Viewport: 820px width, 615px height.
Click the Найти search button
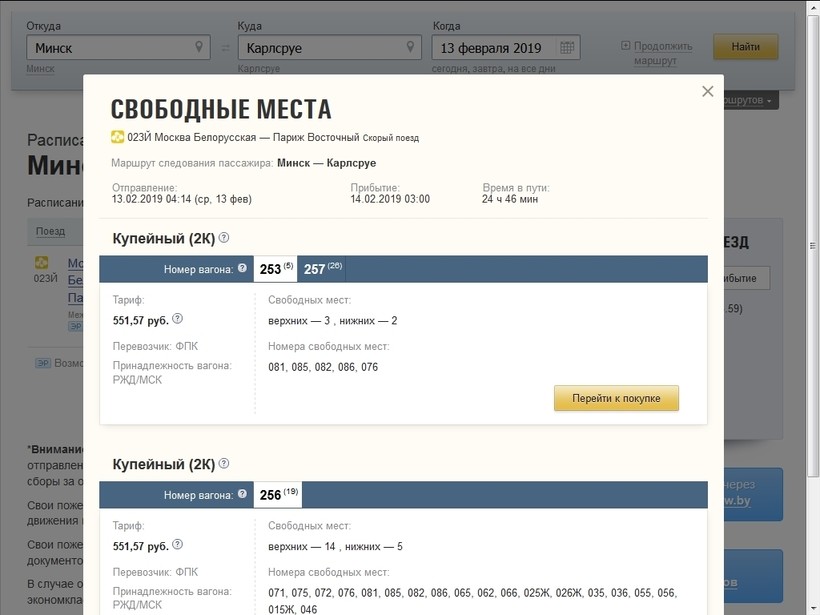(745, 46)
